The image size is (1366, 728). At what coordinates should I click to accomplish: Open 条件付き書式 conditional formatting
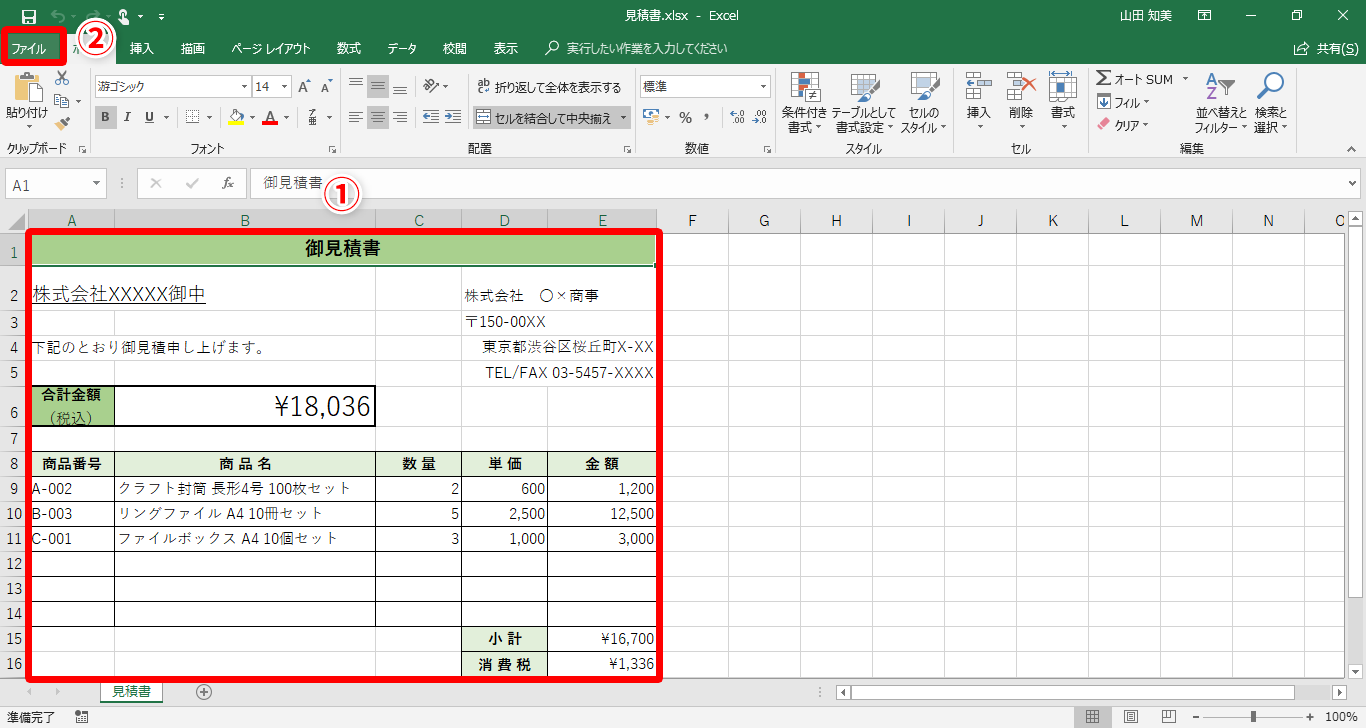coord(804,103)
